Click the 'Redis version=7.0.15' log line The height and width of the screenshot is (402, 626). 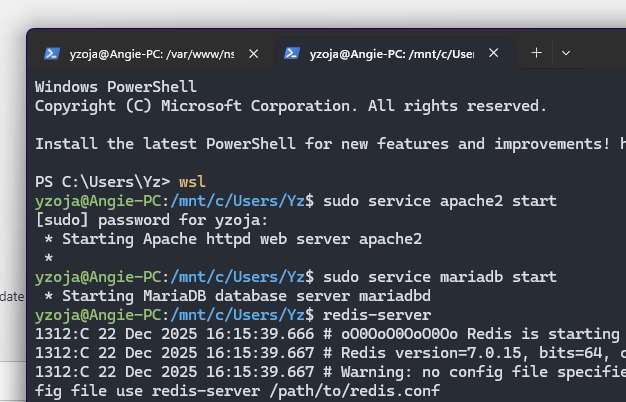pyautogui.click(x=331, y=353)
